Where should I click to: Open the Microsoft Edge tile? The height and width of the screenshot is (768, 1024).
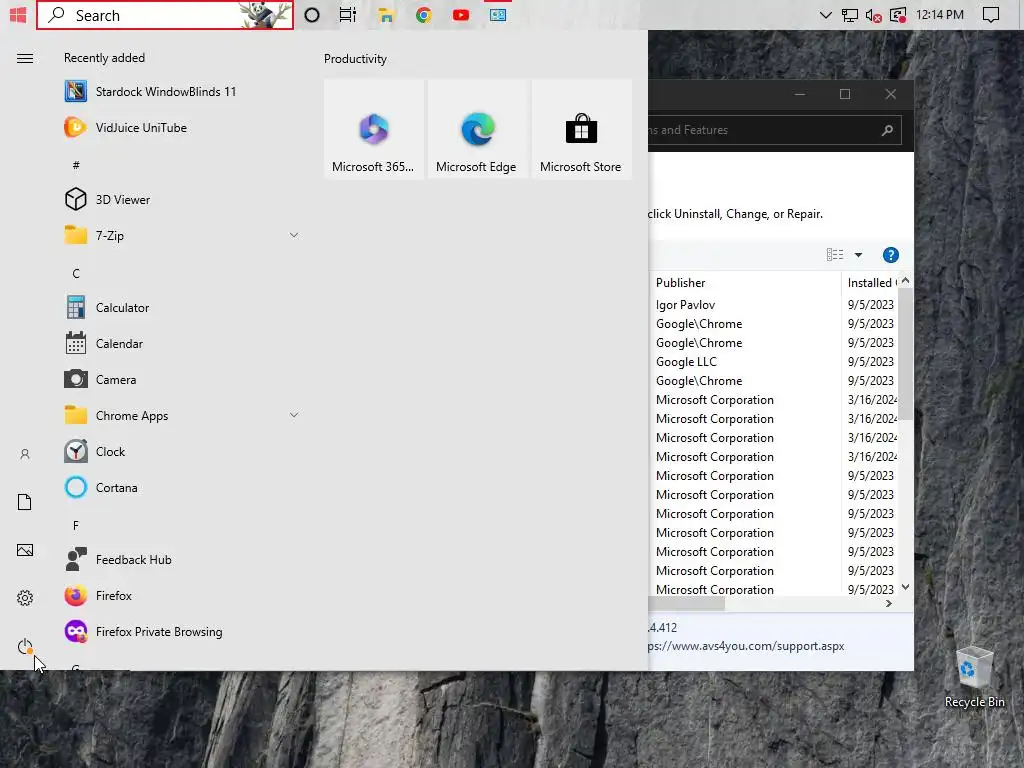(x=477, y=129)
